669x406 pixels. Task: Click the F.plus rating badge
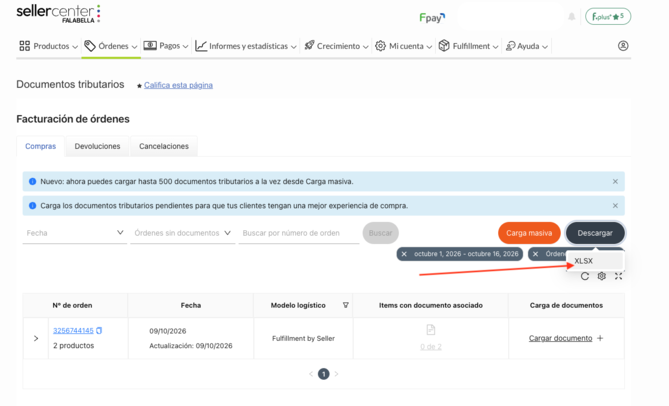pyautogui.click(x=608, y=17)
